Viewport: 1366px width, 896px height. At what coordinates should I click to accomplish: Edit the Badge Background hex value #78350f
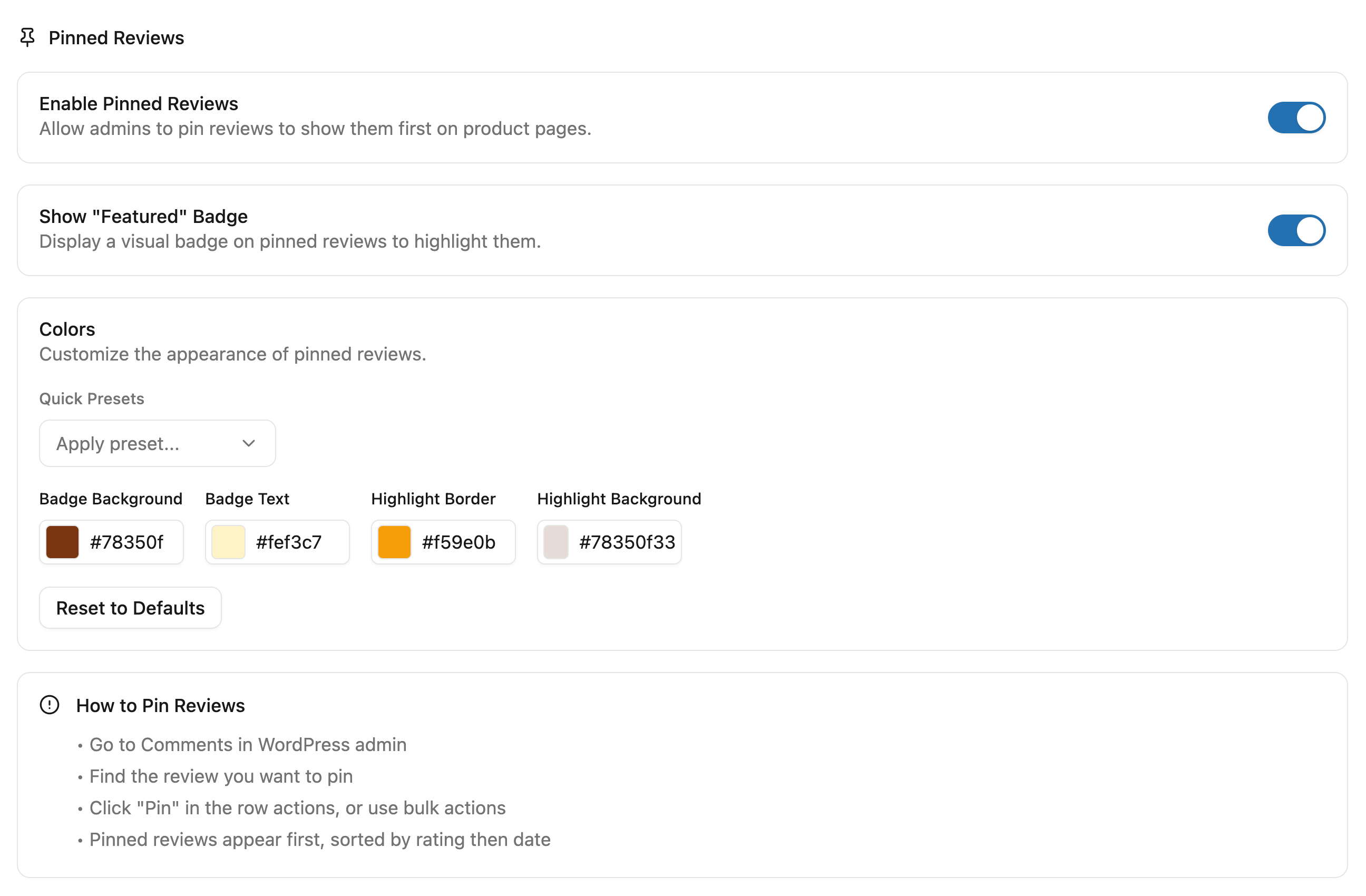[127, 542]
